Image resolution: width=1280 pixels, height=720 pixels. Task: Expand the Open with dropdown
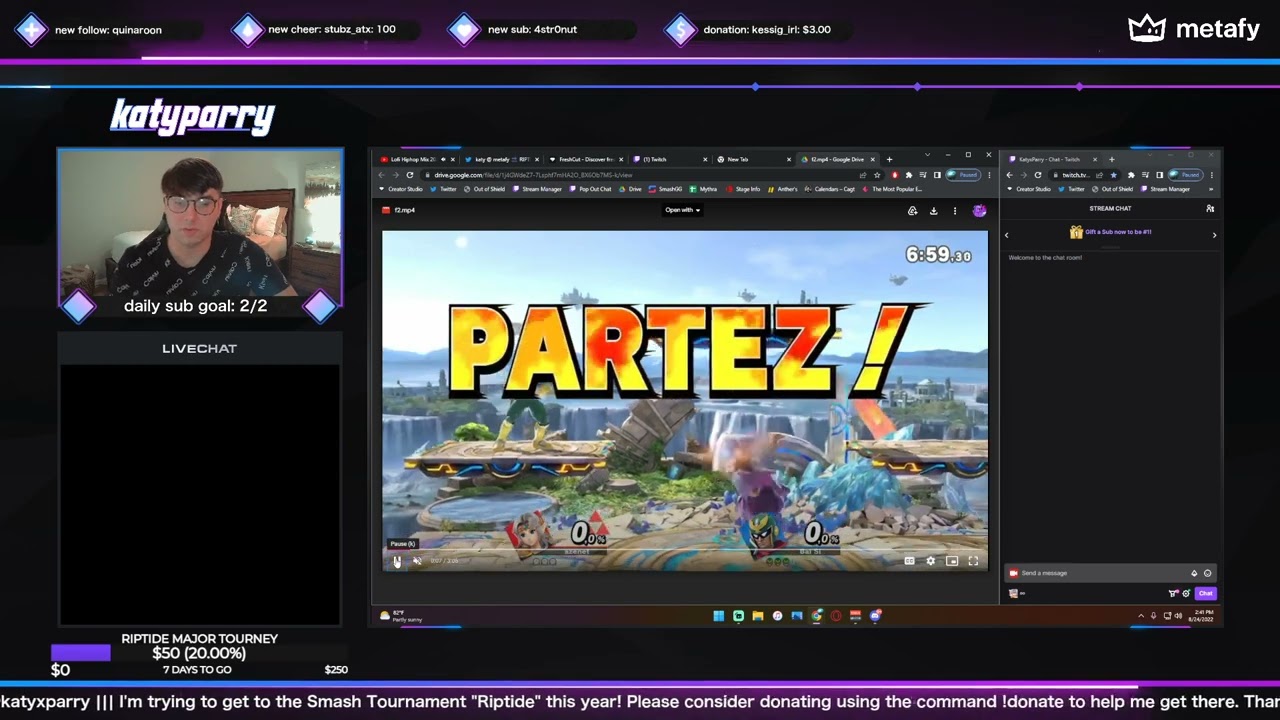[683, 210]
